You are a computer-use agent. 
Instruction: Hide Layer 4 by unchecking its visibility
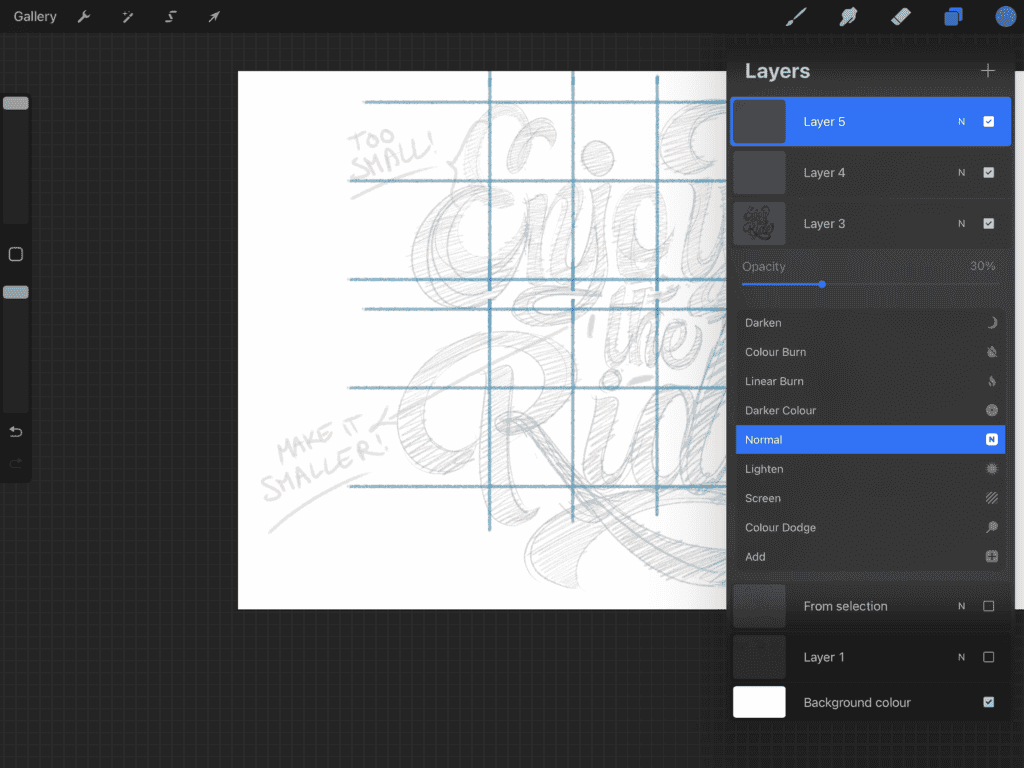pyautogui.click(x=988, y=172)
